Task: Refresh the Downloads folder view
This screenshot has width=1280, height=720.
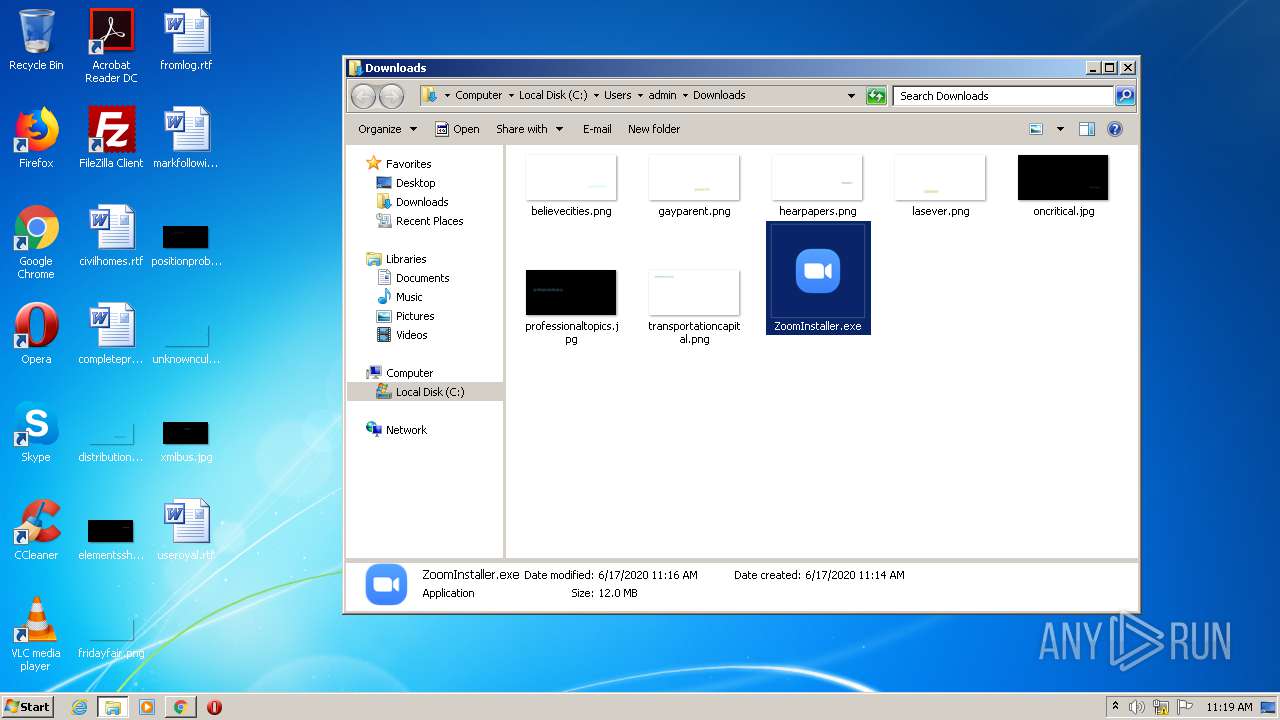Action: tap(876, 96)
